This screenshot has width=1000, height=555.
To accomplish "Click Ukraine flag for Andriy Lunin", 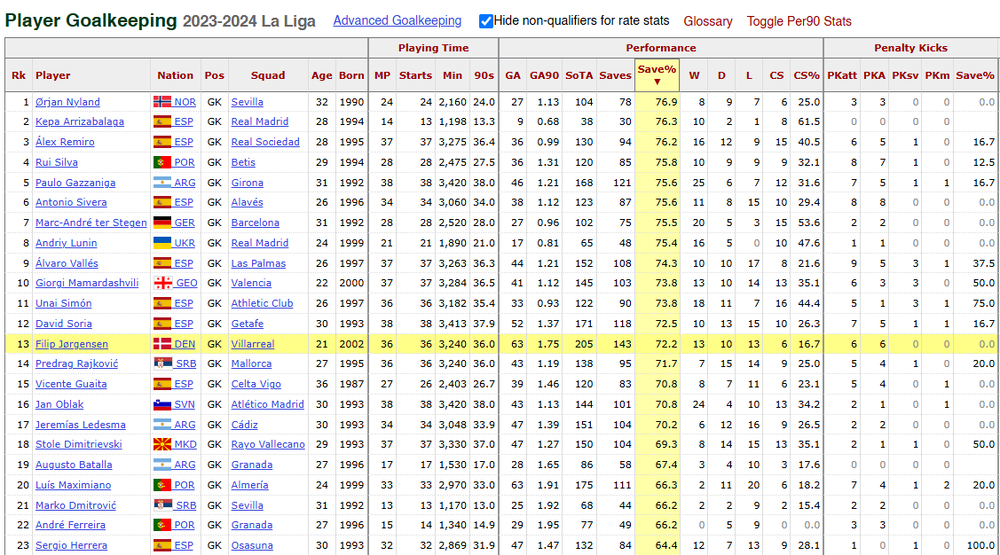I will 162,243.
